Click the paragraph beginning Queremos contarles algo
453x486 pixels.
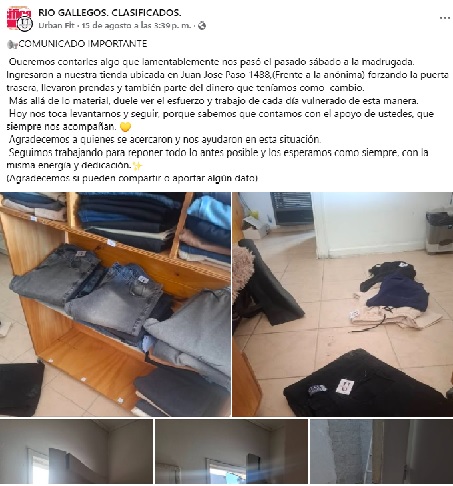(227, 75)
